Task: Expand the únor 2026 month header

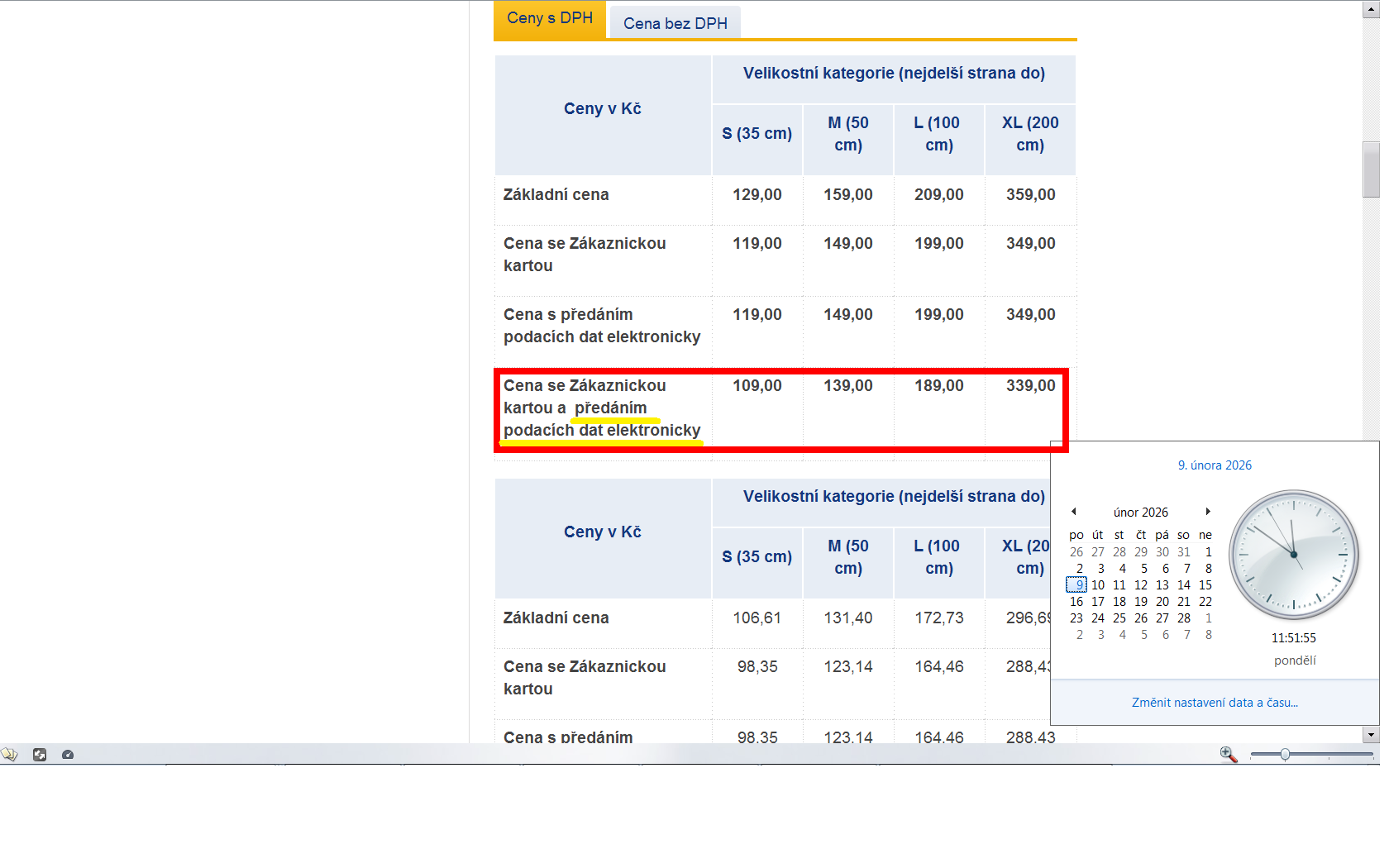Action: (1140, 513)
